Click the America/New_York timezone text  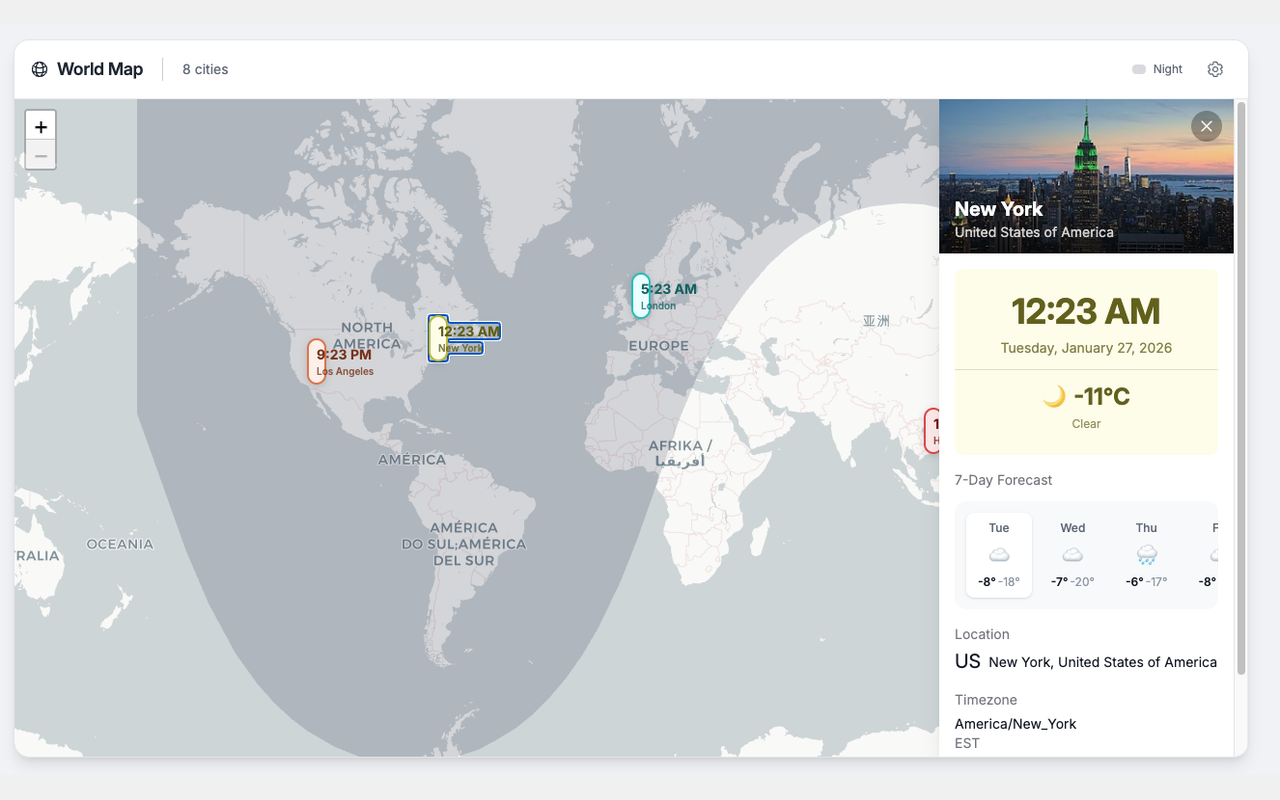click(1015, 723)
